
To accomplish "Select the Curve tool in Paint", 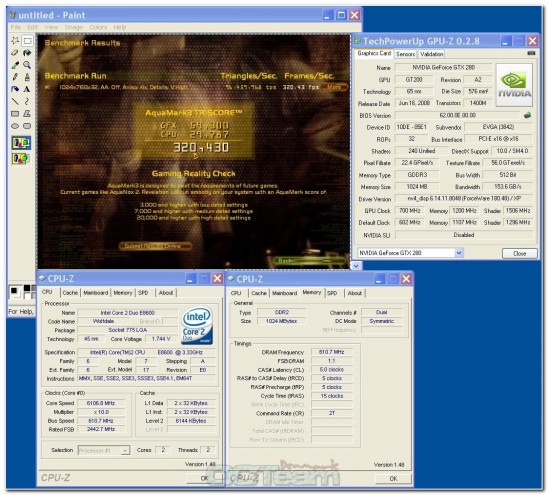I will click(x=27, y=101).
